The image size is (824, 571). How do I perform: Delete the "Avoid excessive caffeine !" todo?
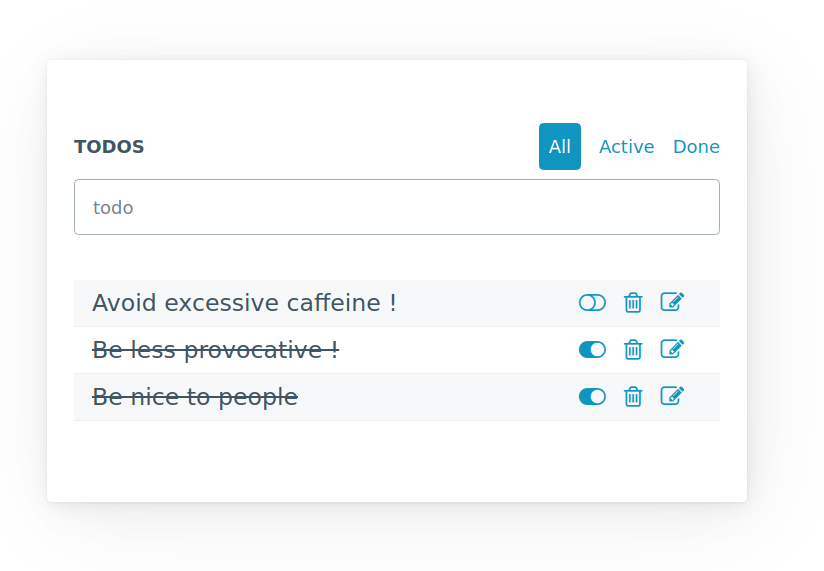click(x=633, y=303)
